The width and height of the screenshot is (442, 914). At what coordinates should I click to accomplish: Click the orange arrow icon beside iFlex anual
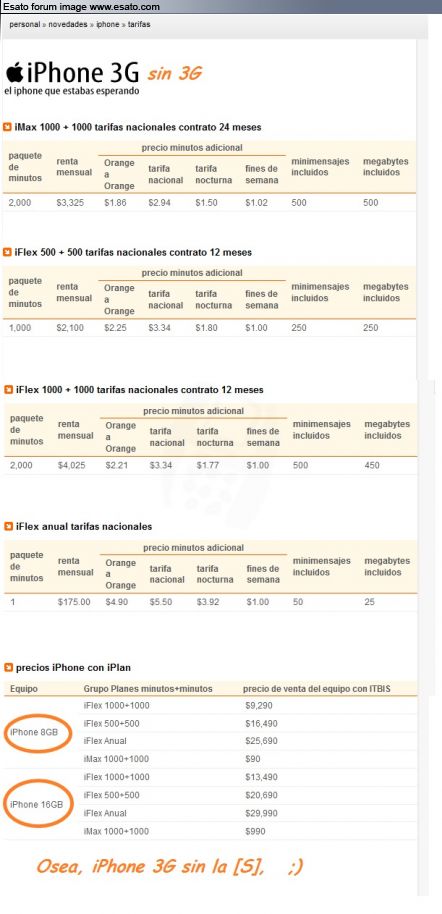[9, 526]
